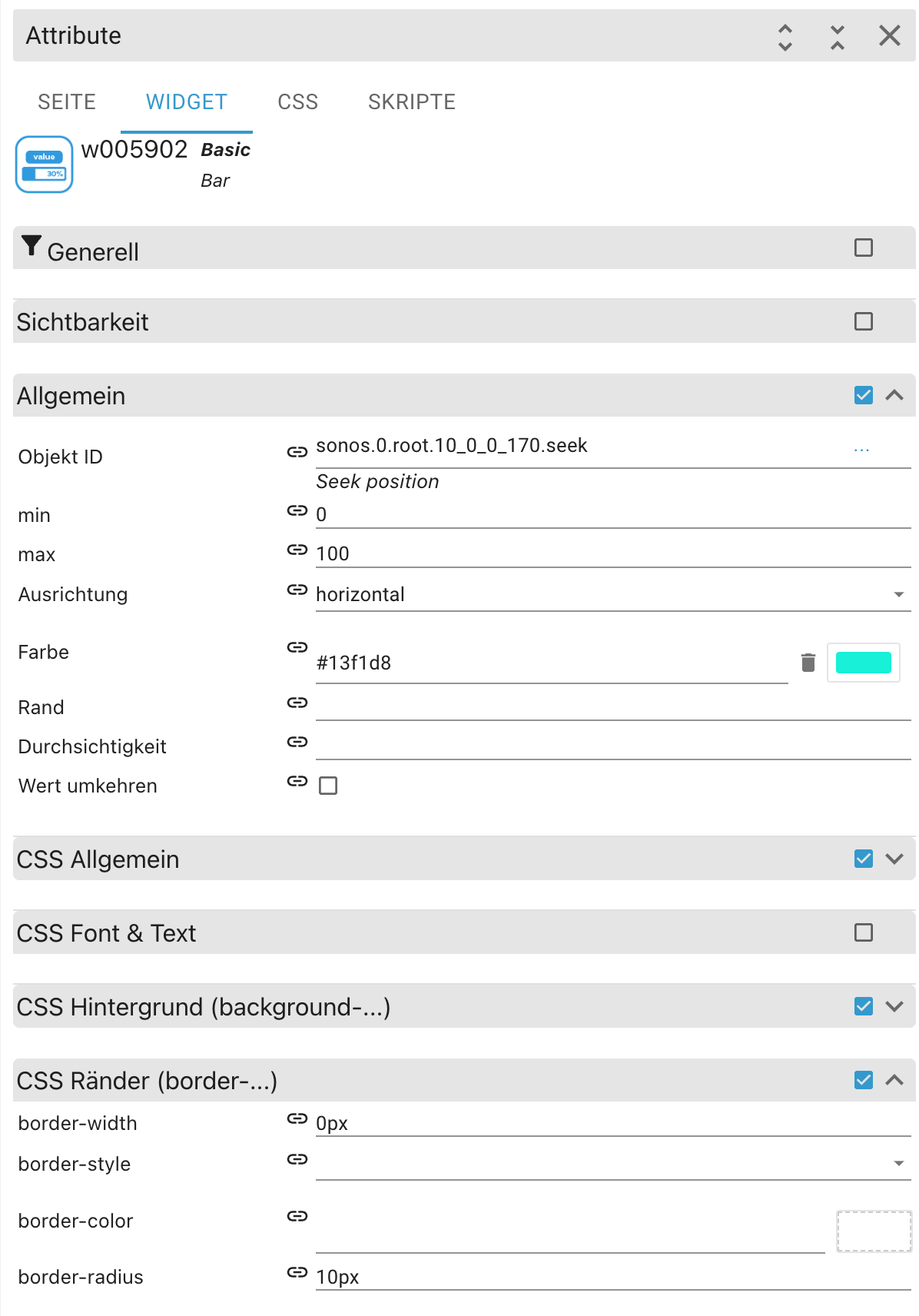Image resolution: width=919 pixels, height=1316 pixels.
Task: Close the Attribute panel
Action: [x=890, y=36]
